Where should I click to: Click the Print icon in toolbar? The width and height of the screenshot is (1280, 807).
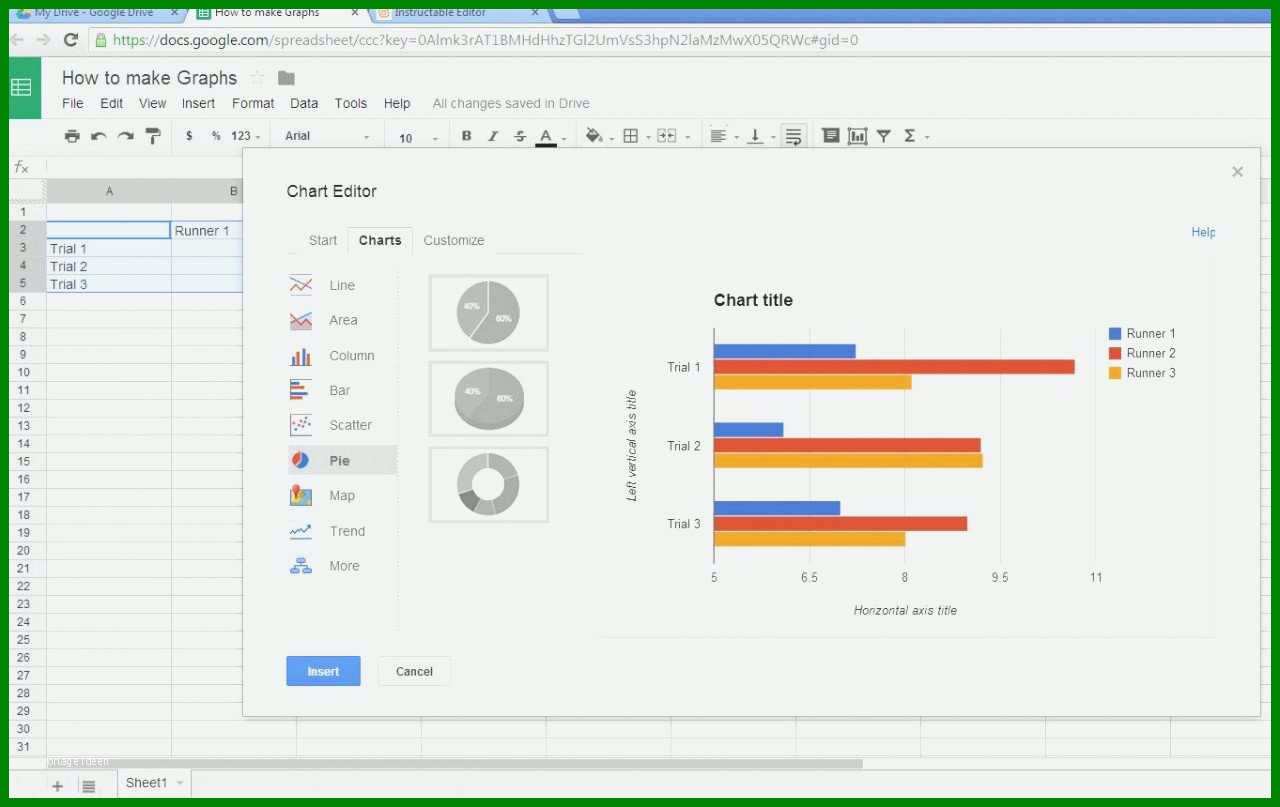click(x=72, y=136)
